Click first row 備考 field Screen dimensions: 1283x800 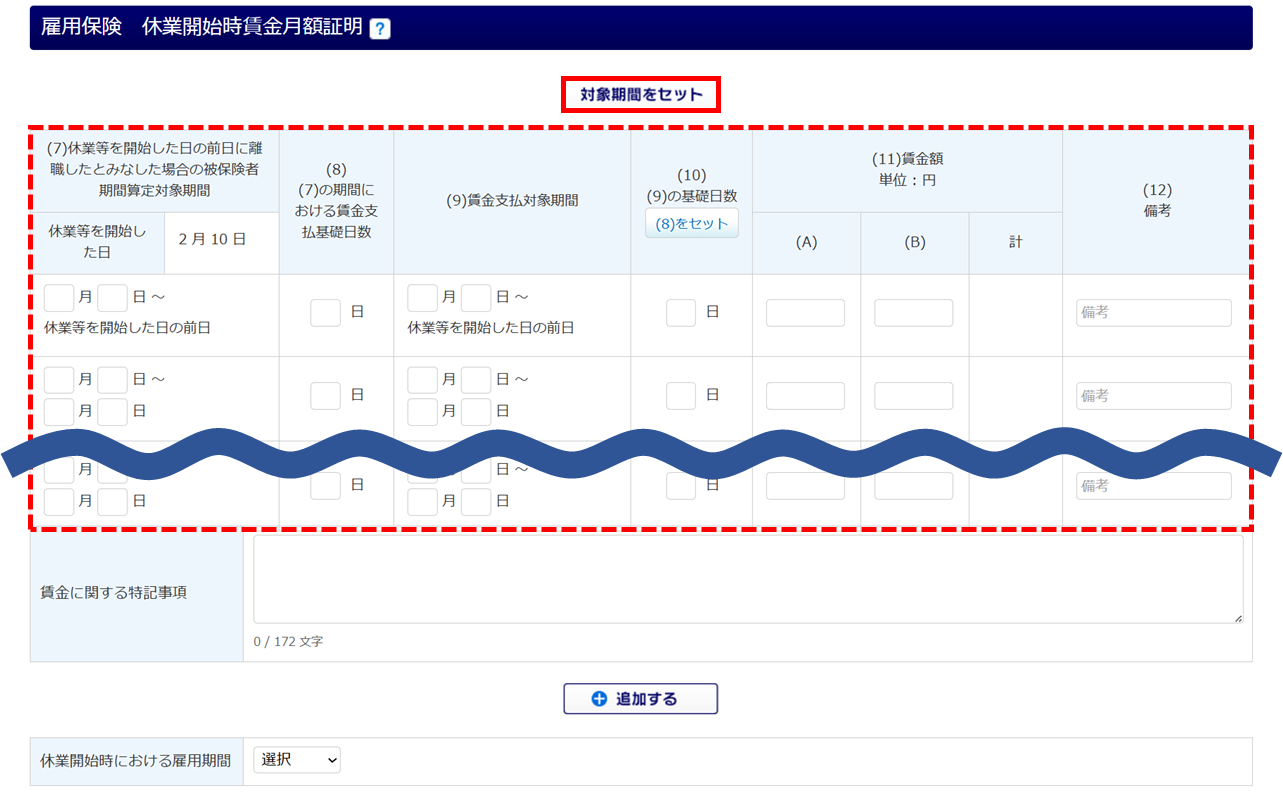tap(1154, 313)
